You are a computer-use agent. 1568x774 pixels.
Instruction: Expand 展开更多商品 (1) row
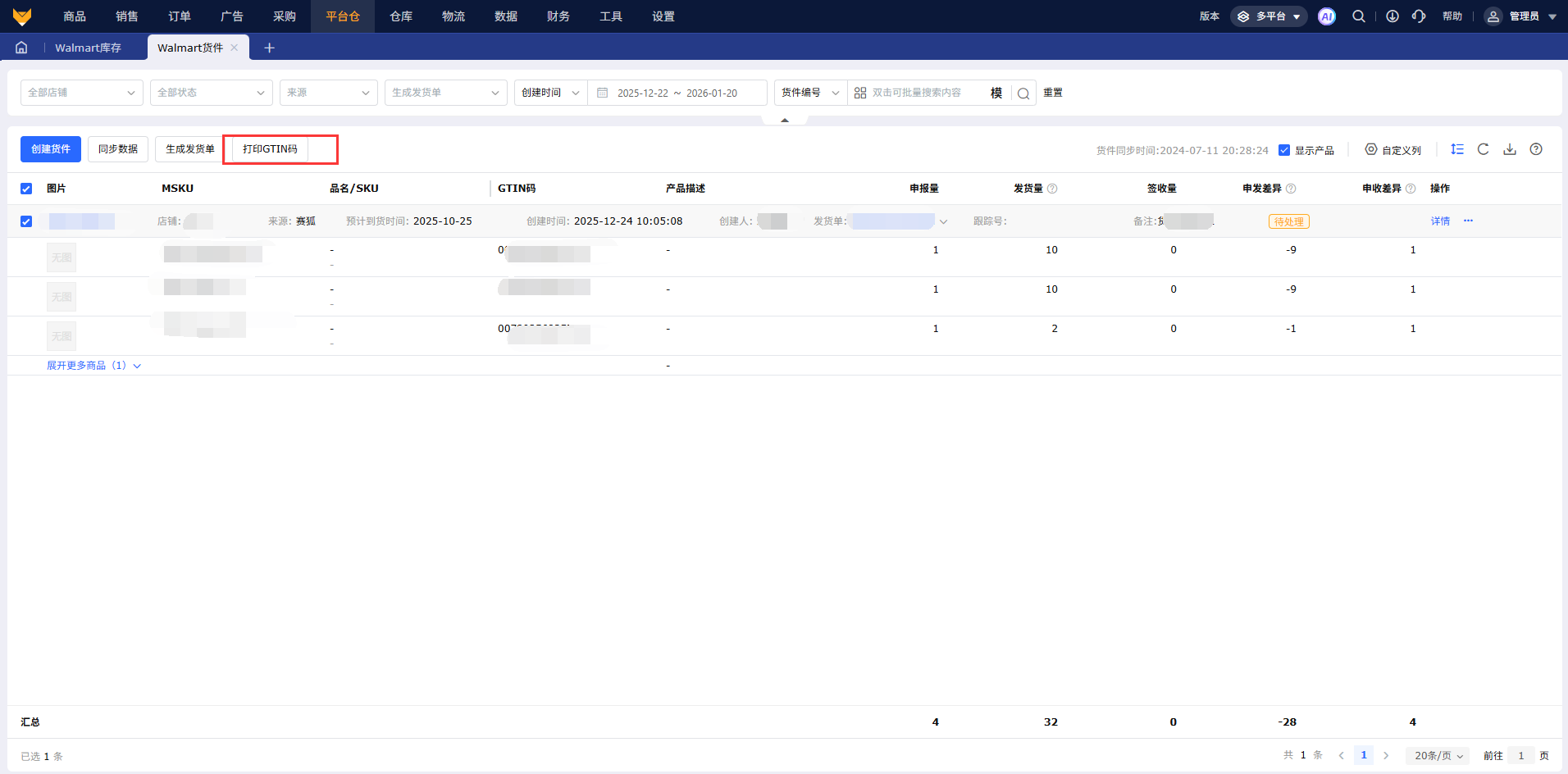point(93,366)
